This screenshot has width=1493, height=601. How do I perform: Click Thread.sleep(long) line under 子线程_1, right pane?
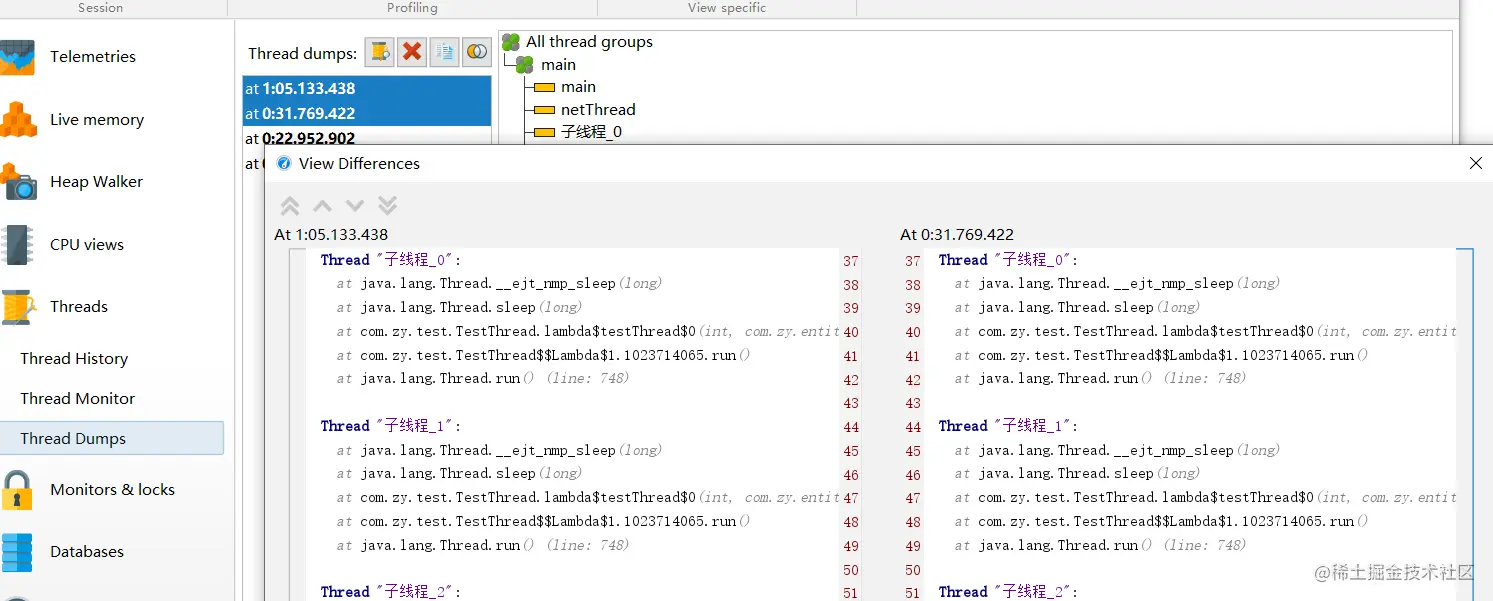[1077, 474]
